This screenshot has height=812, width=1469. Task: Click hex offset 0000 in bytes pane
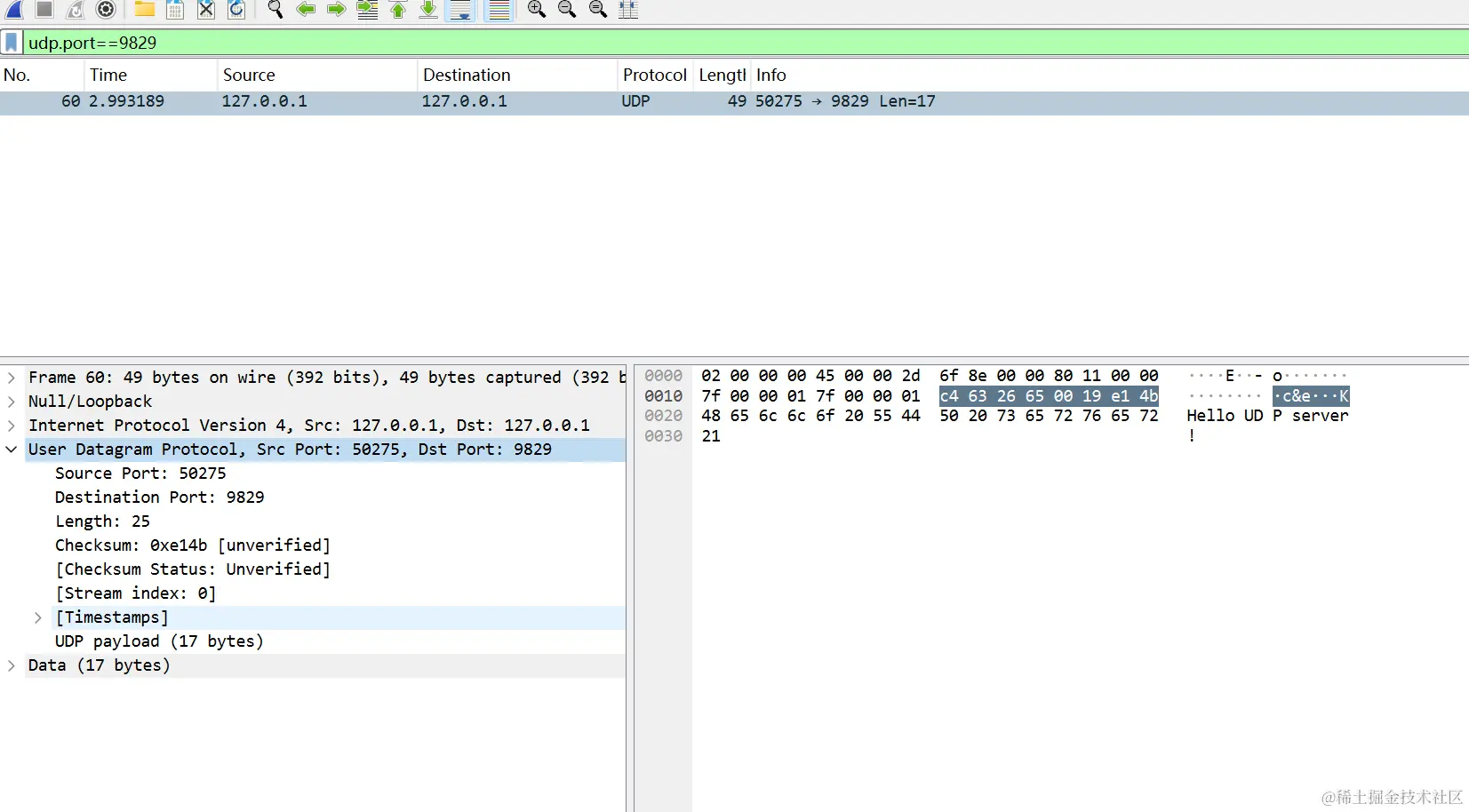coord(664,376)
